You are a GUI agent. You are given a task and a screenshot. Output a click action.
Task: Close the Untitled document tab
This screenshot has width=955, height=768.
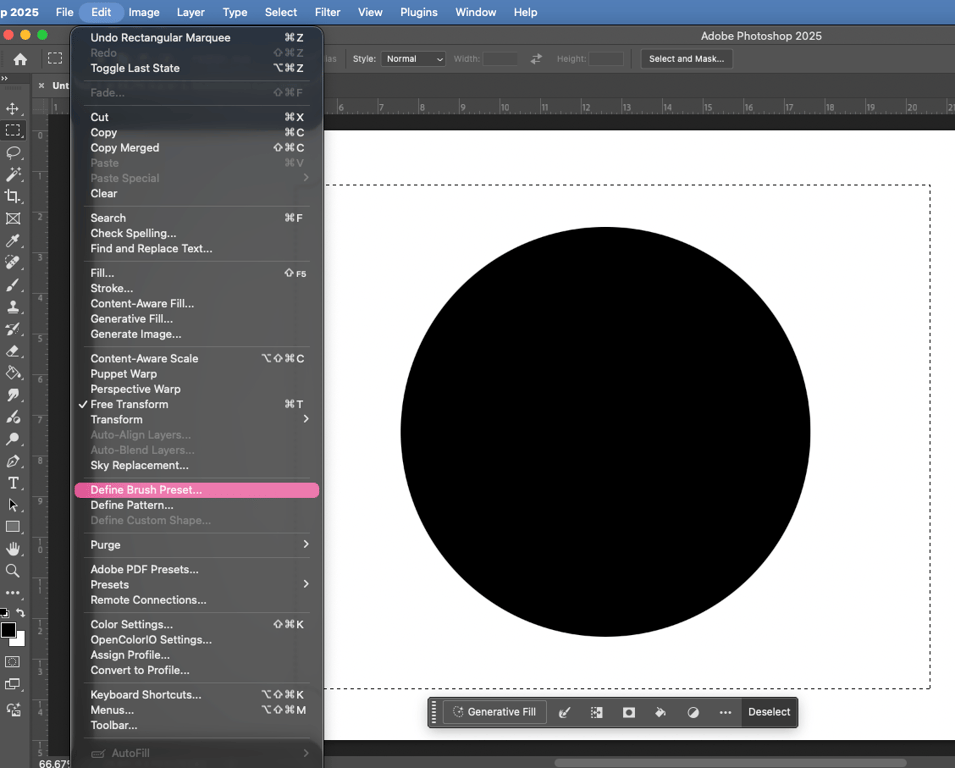(41, 86)
